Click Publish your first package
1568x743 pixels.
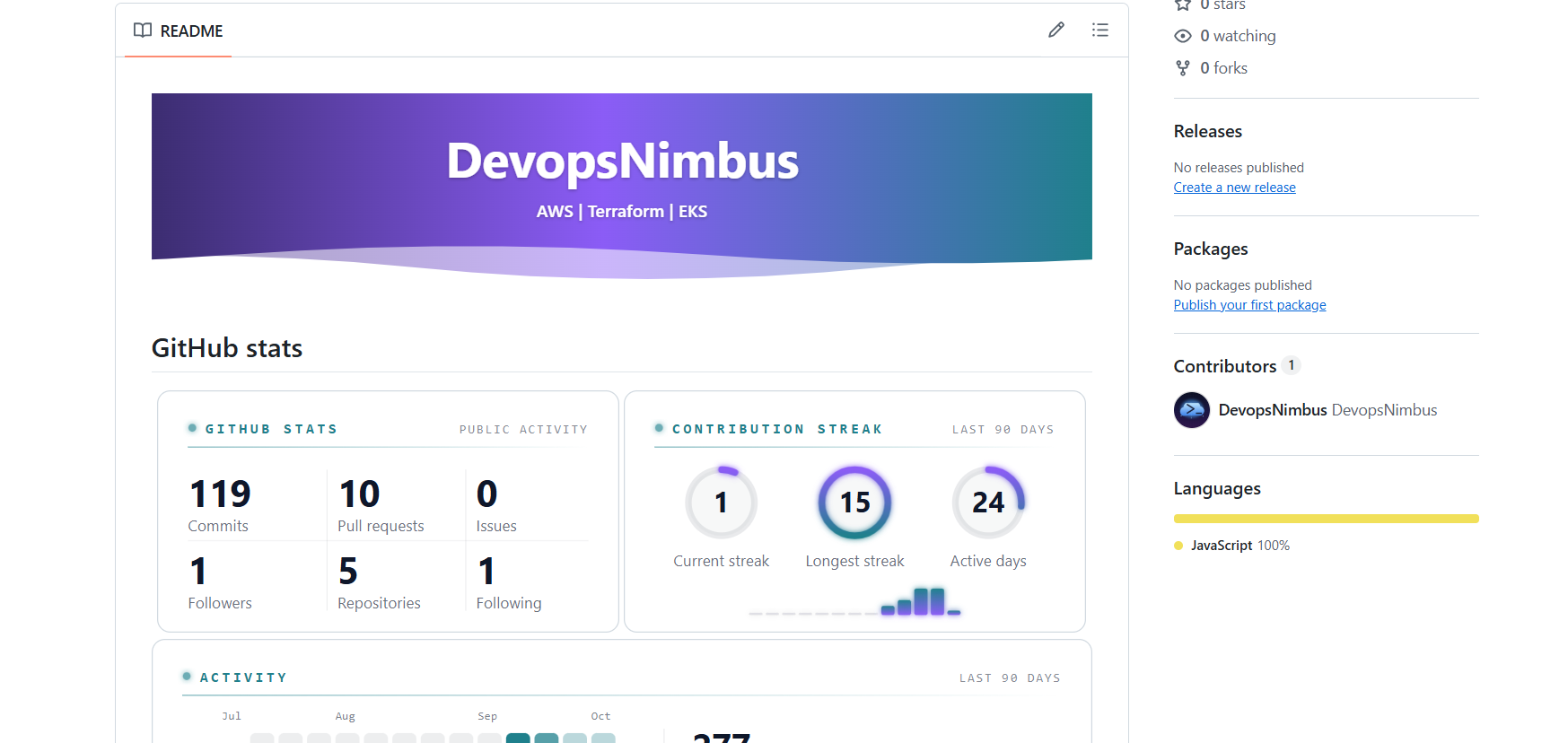[x=1249, y=305]
